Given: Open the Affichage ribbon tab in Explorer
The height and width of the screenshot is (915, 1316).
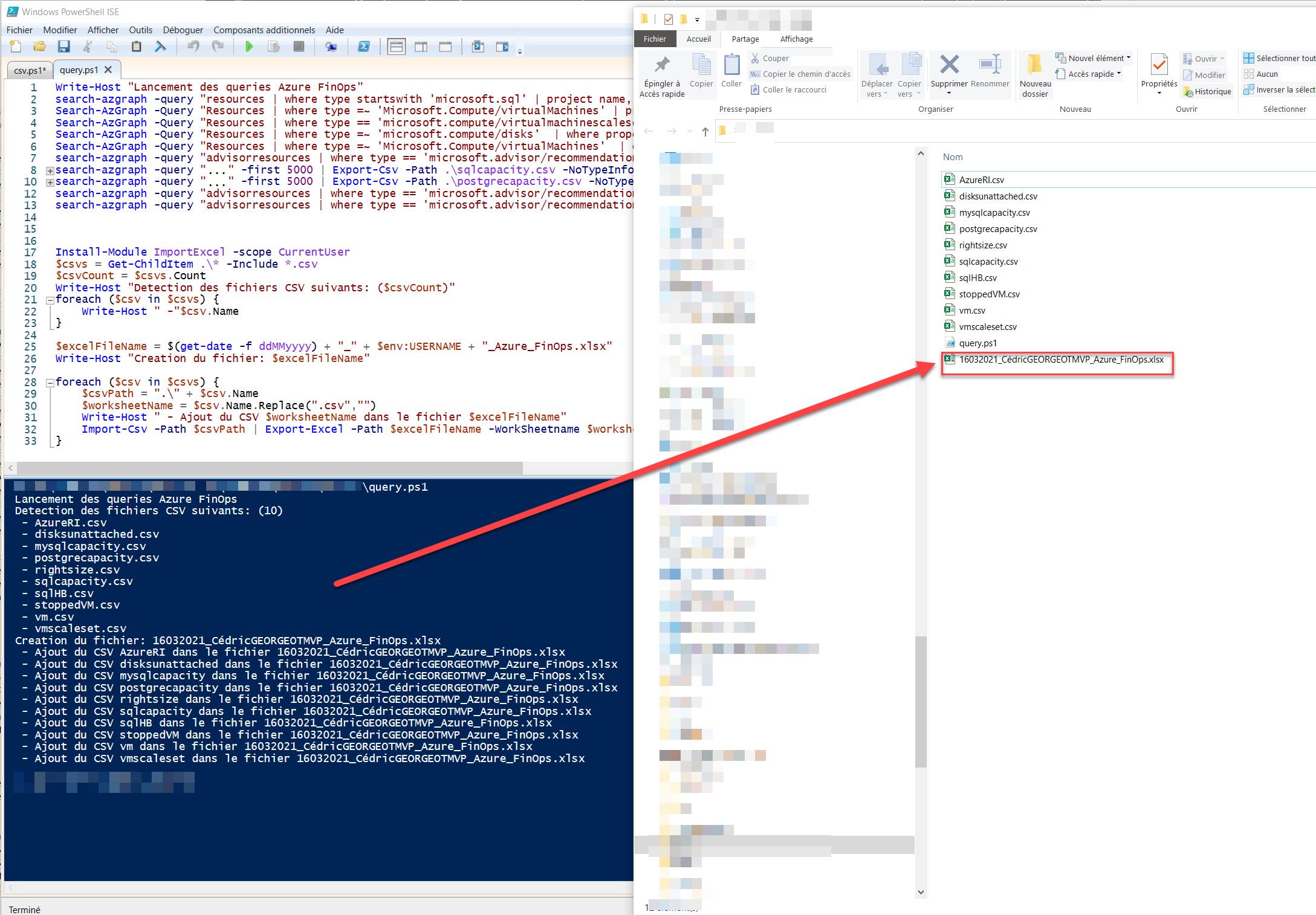Looking at the screenshot, I should click(796, 39).
